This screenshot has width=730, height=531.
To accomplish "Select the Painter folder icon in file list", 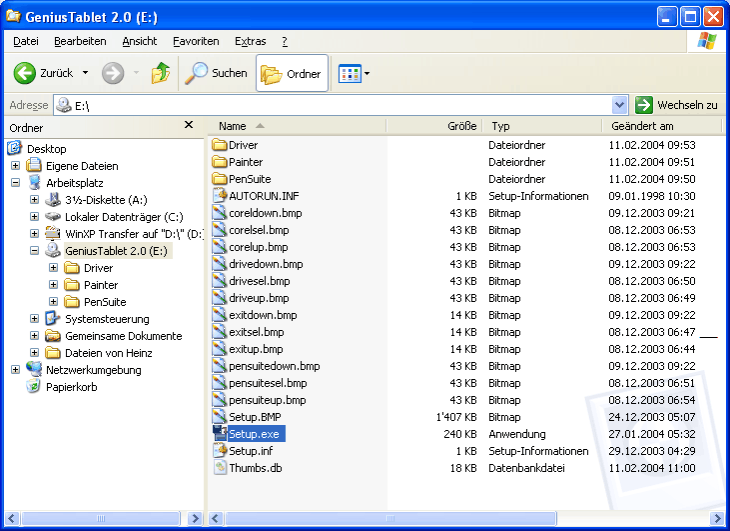I will [x=219, y=162].
